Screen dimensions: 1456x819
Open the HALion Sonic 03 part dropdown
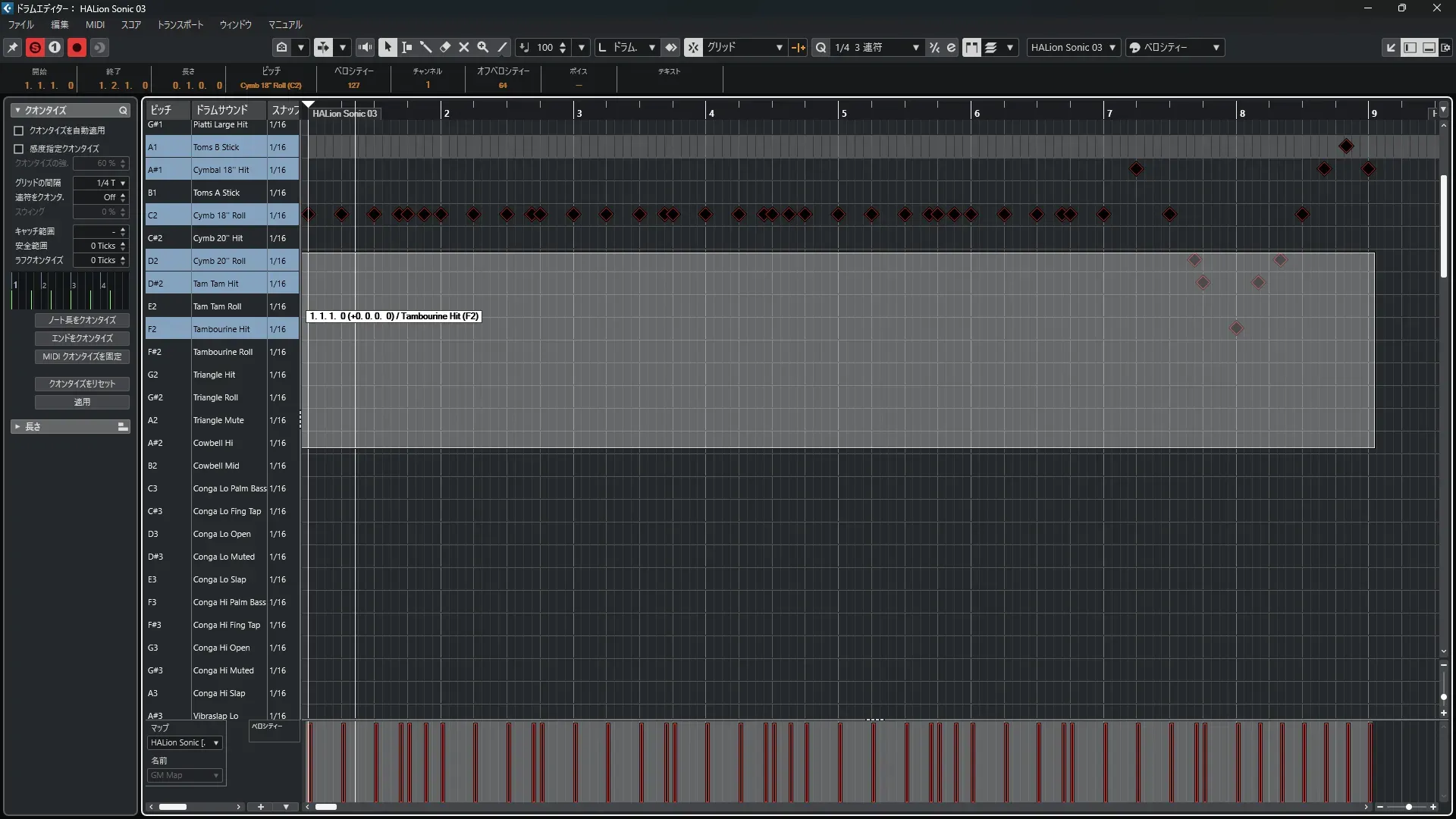coord(1112,47)
